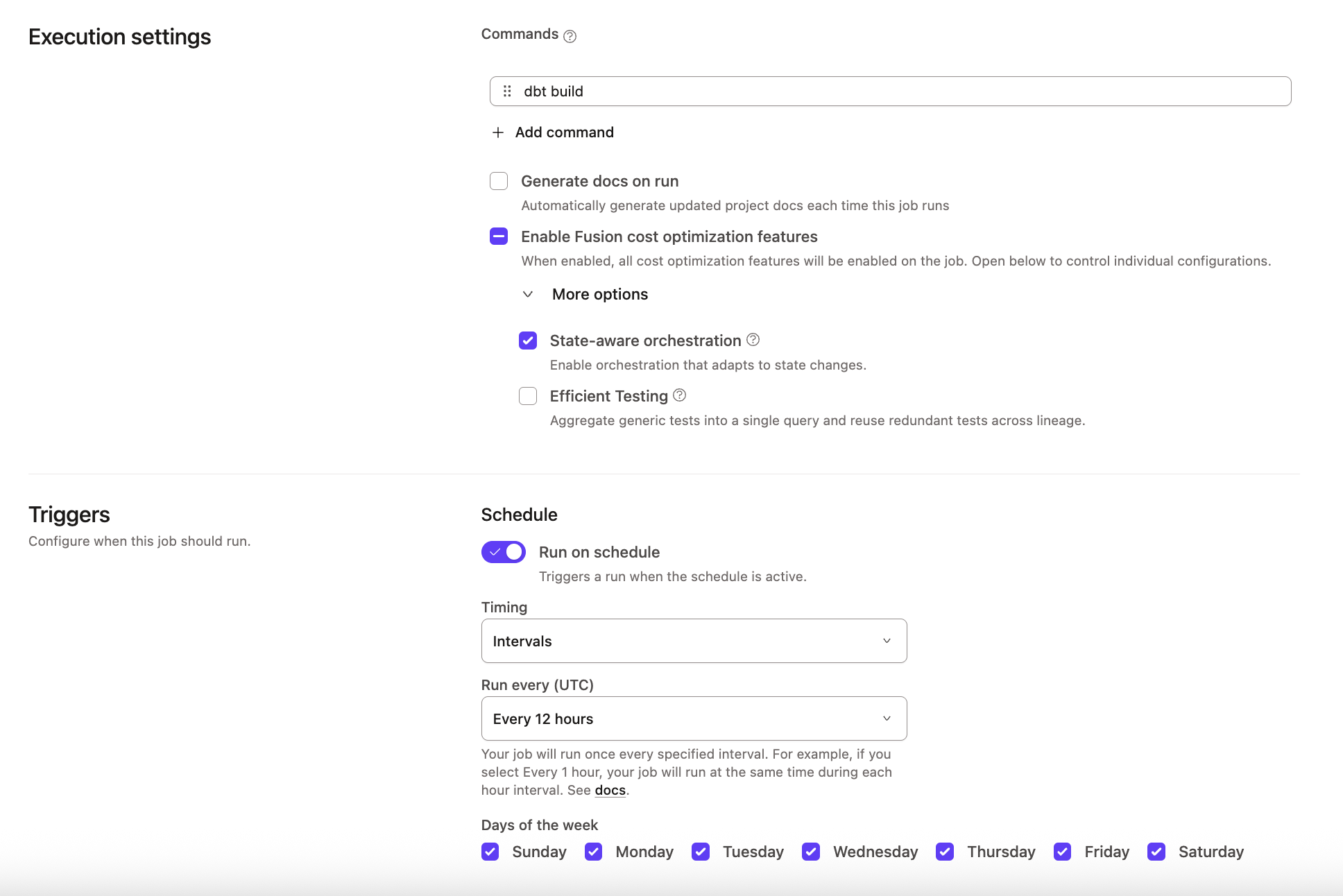Open the Efficient Testing help icon
The width and height of the screenshot is (1343, 896).
click(x=680, y=395)
